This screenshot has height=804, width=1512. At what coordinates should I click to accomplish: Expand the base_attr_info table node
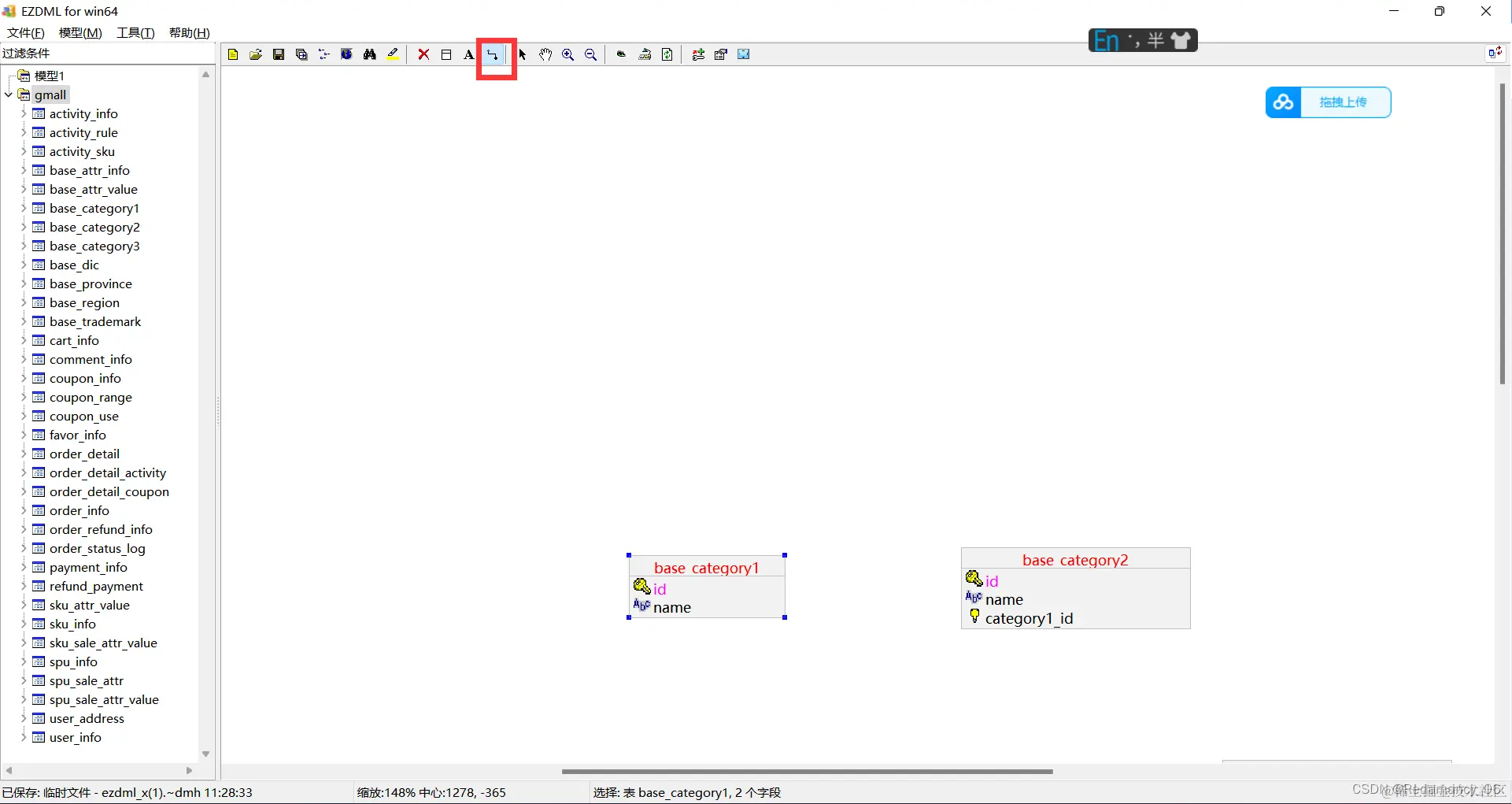pos(24,170)
